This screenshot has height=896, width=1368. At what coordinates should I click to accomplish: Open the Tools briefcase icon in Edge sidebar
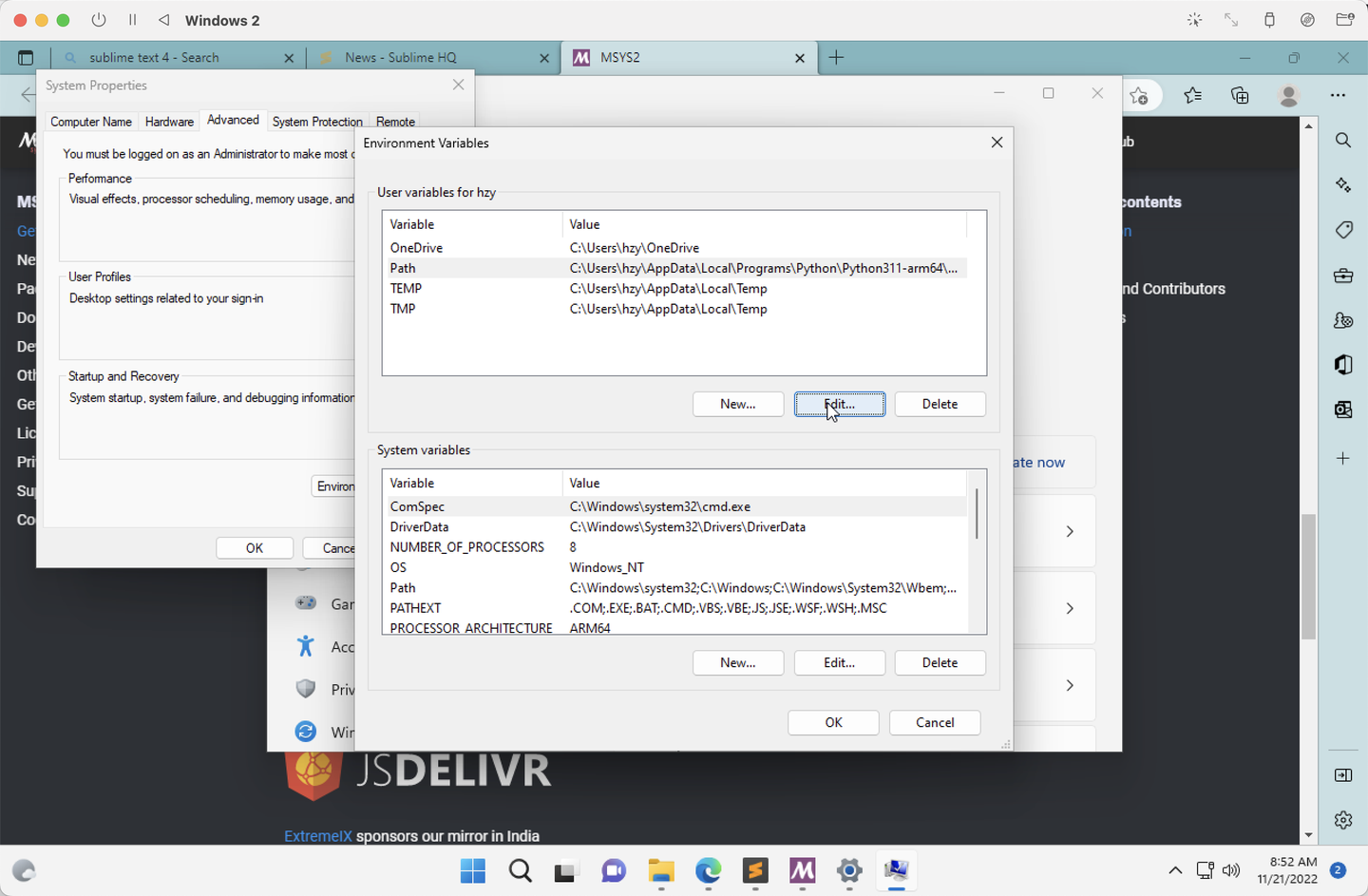1342,275
